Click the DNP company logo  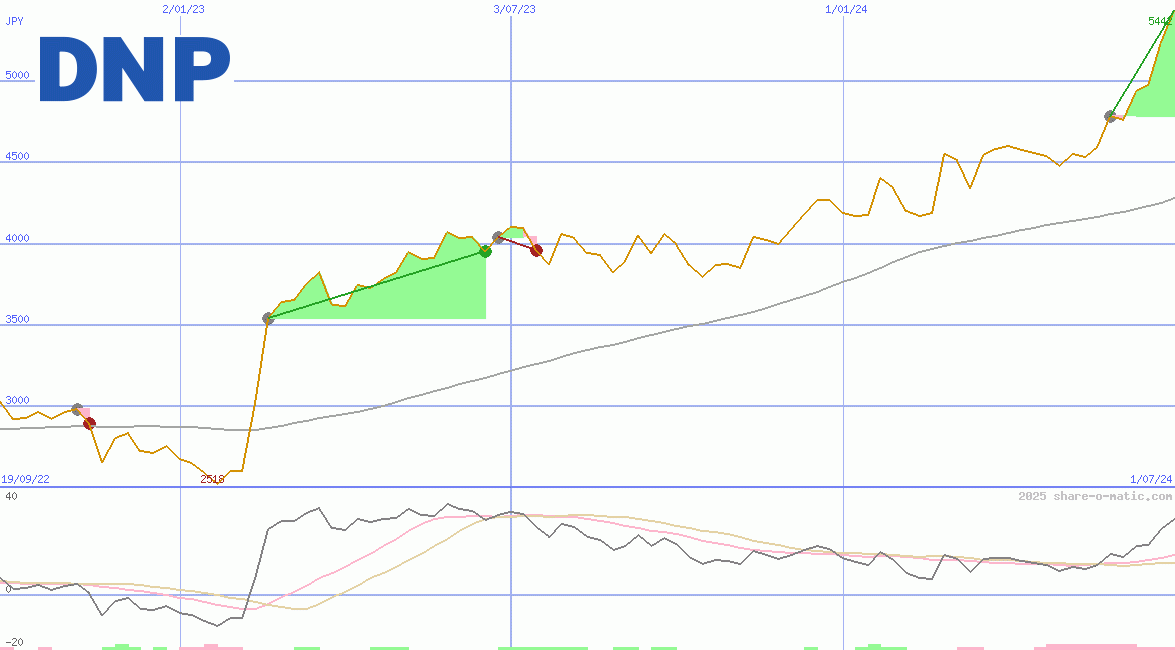click(135, 69)
